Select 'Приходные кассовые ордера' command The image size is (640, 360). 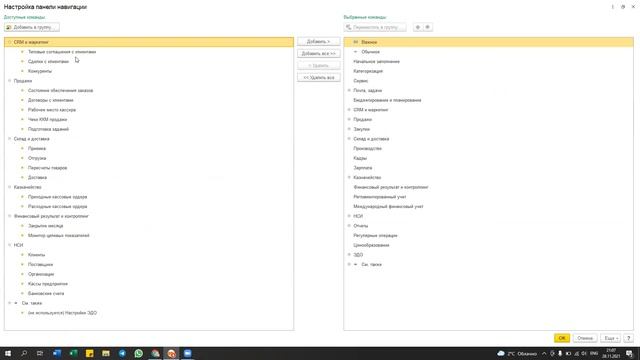tap(58, 197)
